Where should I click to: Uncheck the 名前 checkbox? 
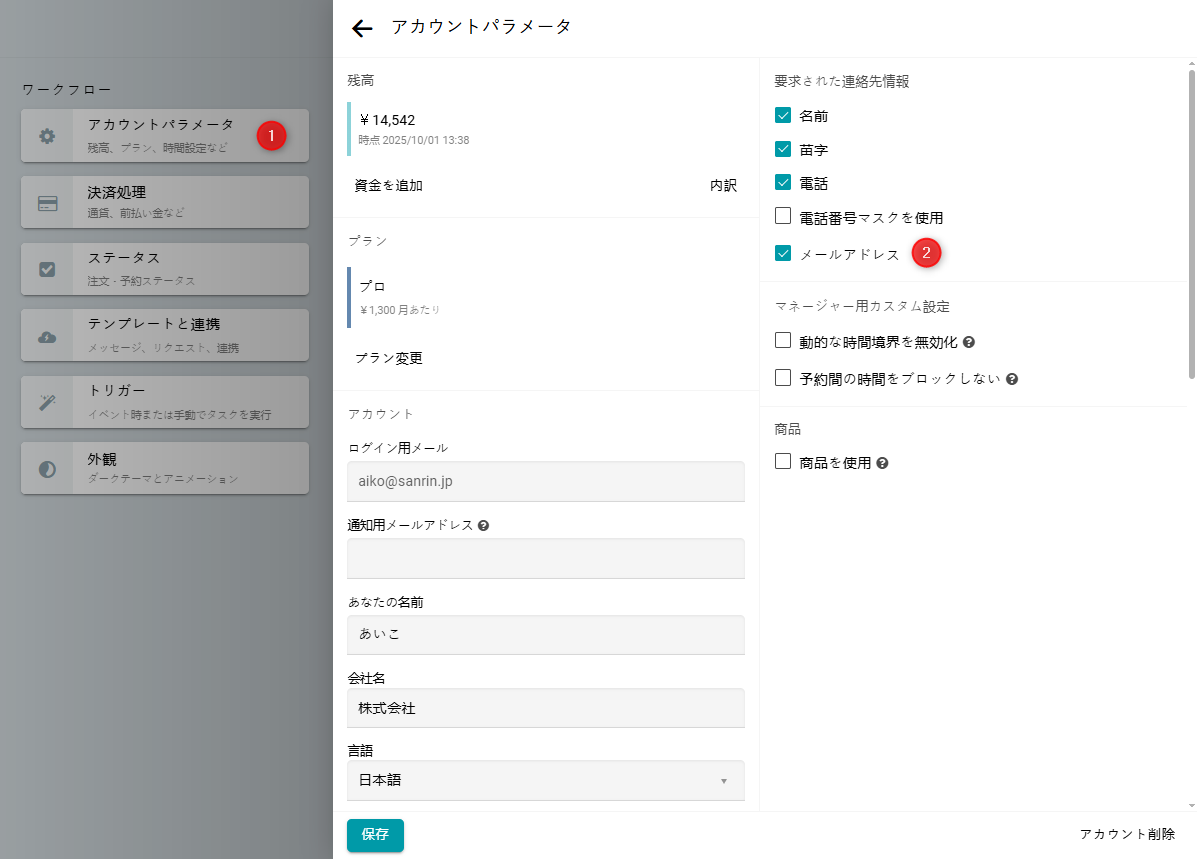pyautogui.click(x=782, y=115)
